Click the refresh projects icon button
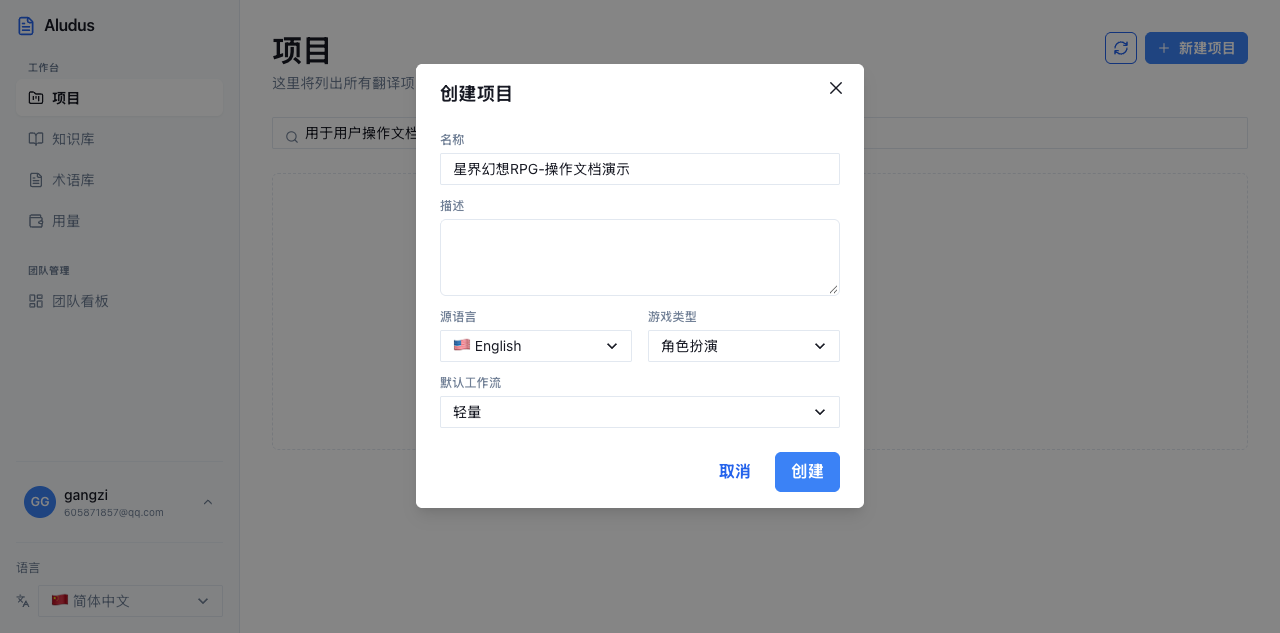Image resolution: width=1280 pixels, height=633 pixels. (x=1121, y=48)
